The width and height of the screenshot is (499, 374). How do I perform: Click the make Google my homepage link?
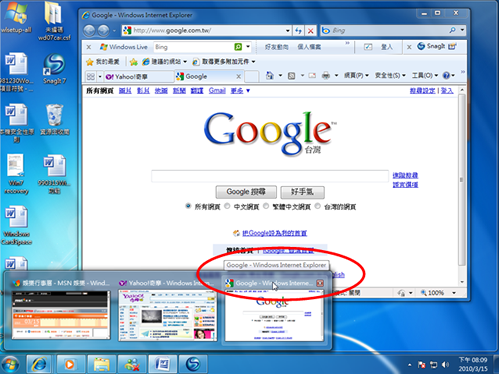point(274,233)
